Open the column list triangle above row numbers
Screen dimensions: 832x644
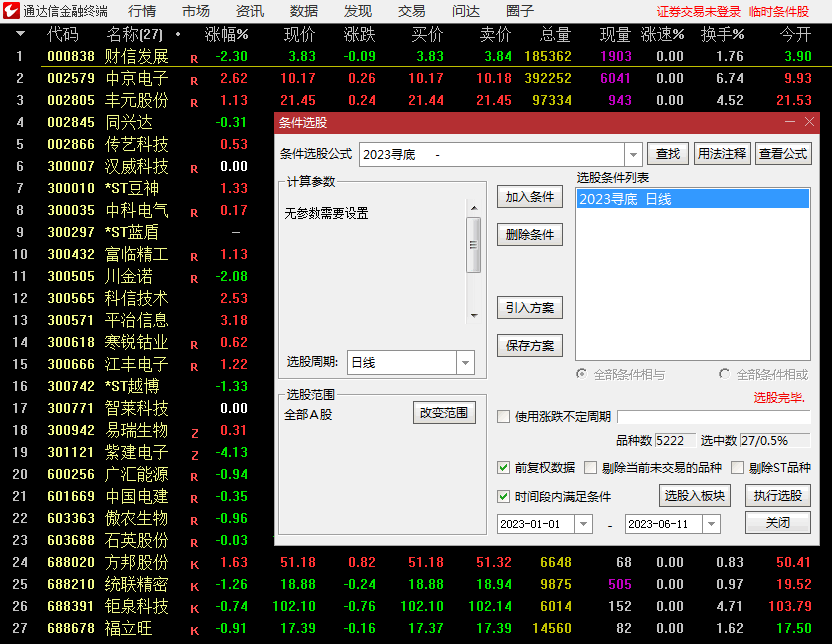tap(20, 34)
